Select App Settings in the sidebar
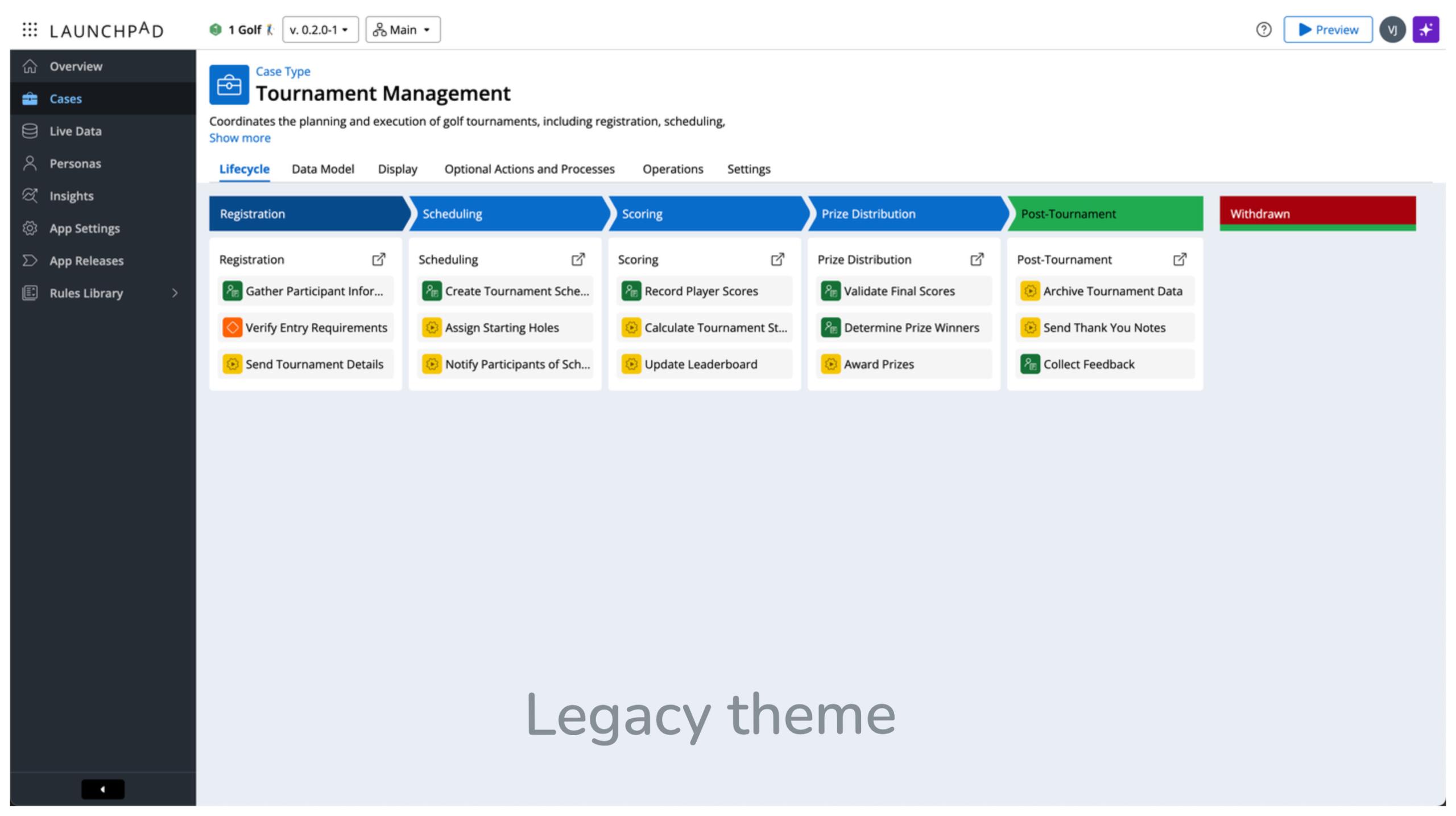1456x816 pixels. pyautogui.click(x=30, y=228)
